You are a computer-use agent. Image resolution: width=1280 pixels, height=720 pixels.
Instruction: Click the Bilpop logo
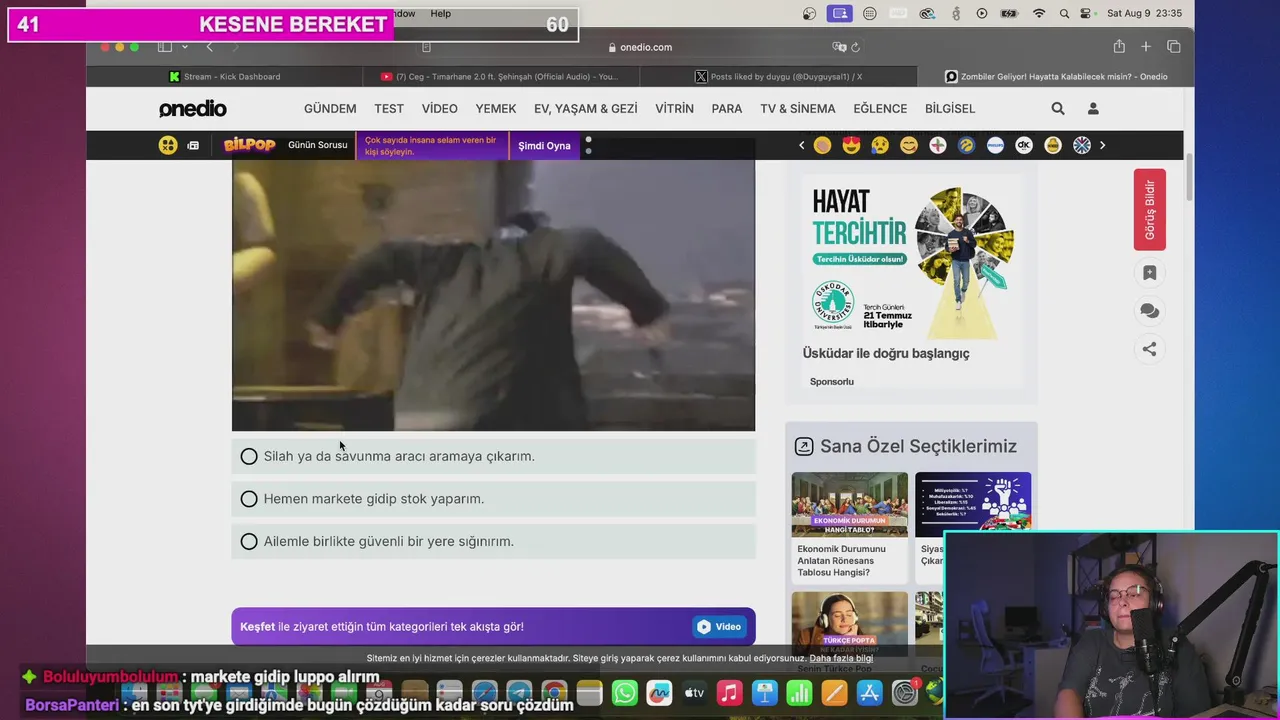pos(249,145)
